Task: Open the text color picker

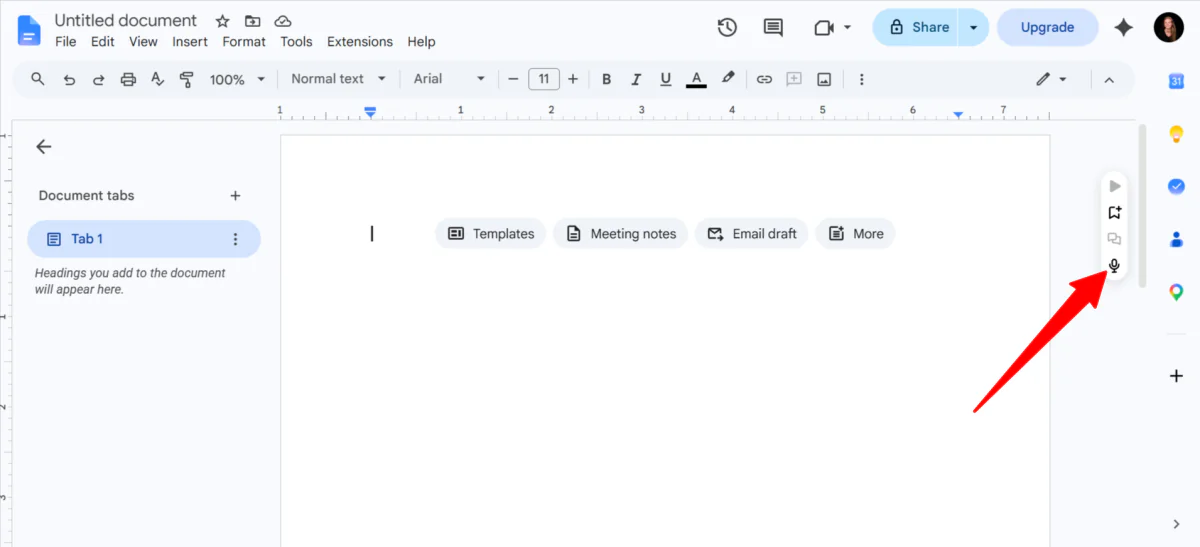Action: (x=696, y=79)
